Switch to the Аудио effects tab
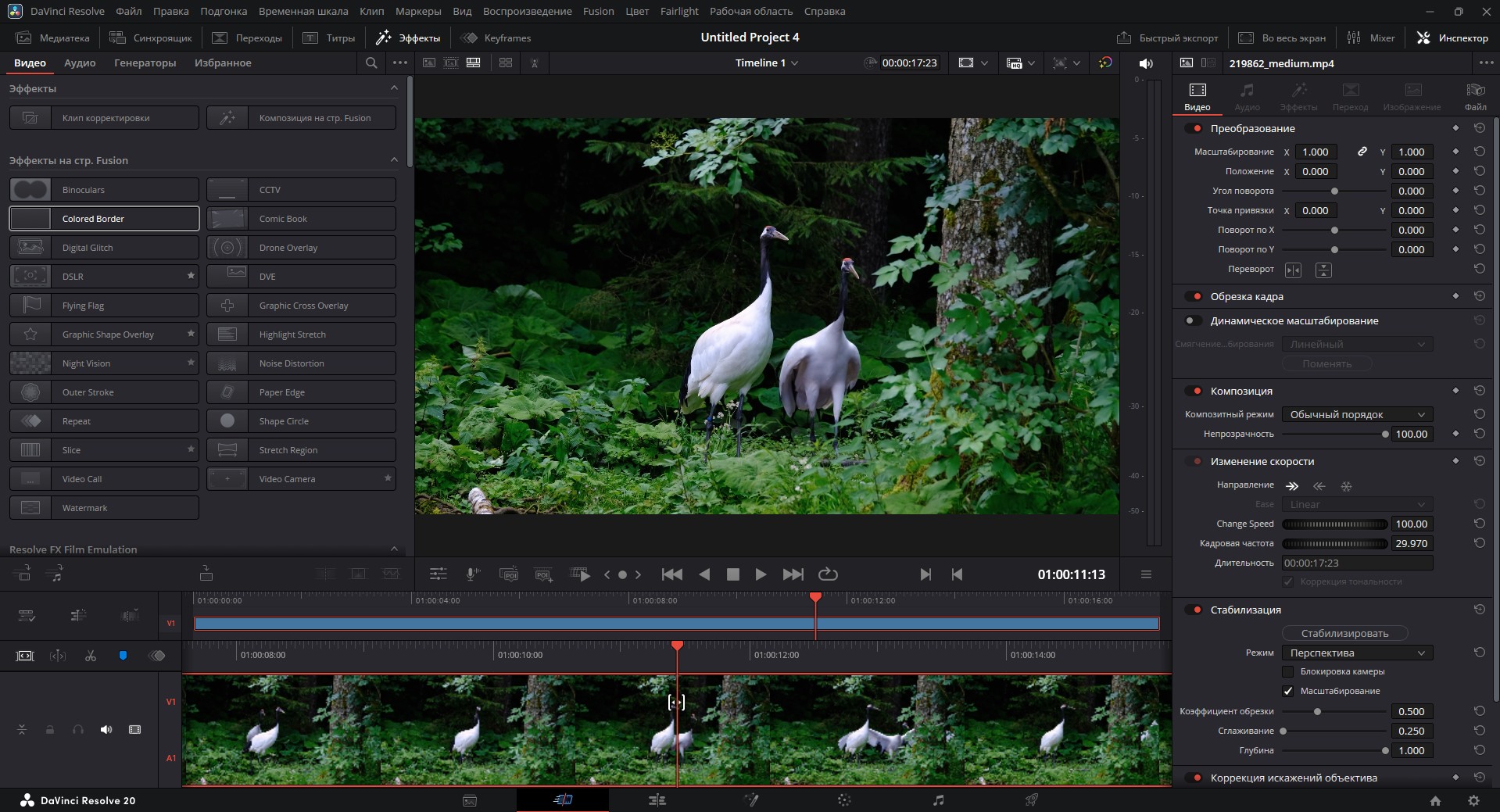1500x812 pixels. [80, 63]
